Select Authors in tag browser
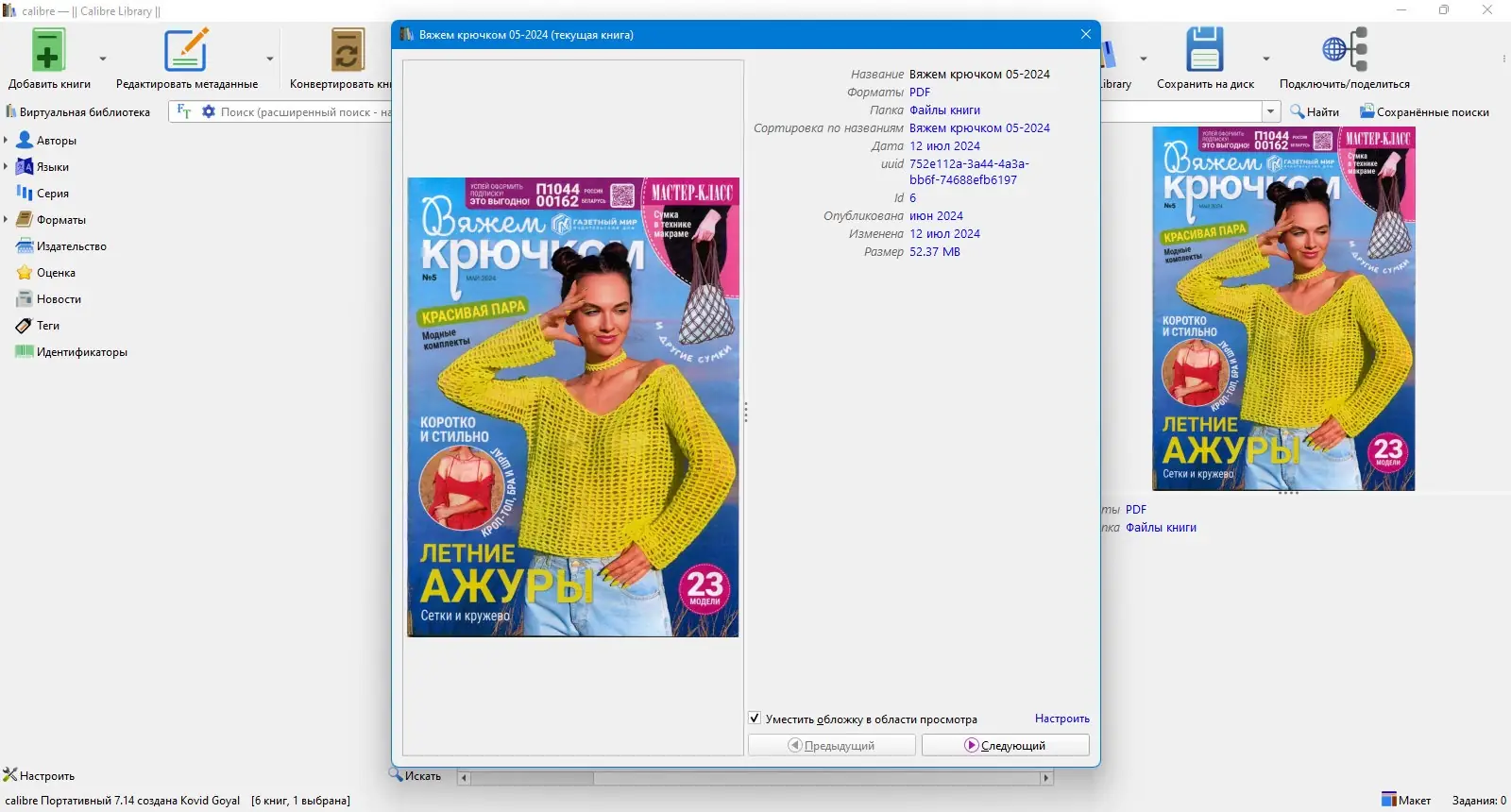Screen dimensions: 1511x812 pos(57,141)
